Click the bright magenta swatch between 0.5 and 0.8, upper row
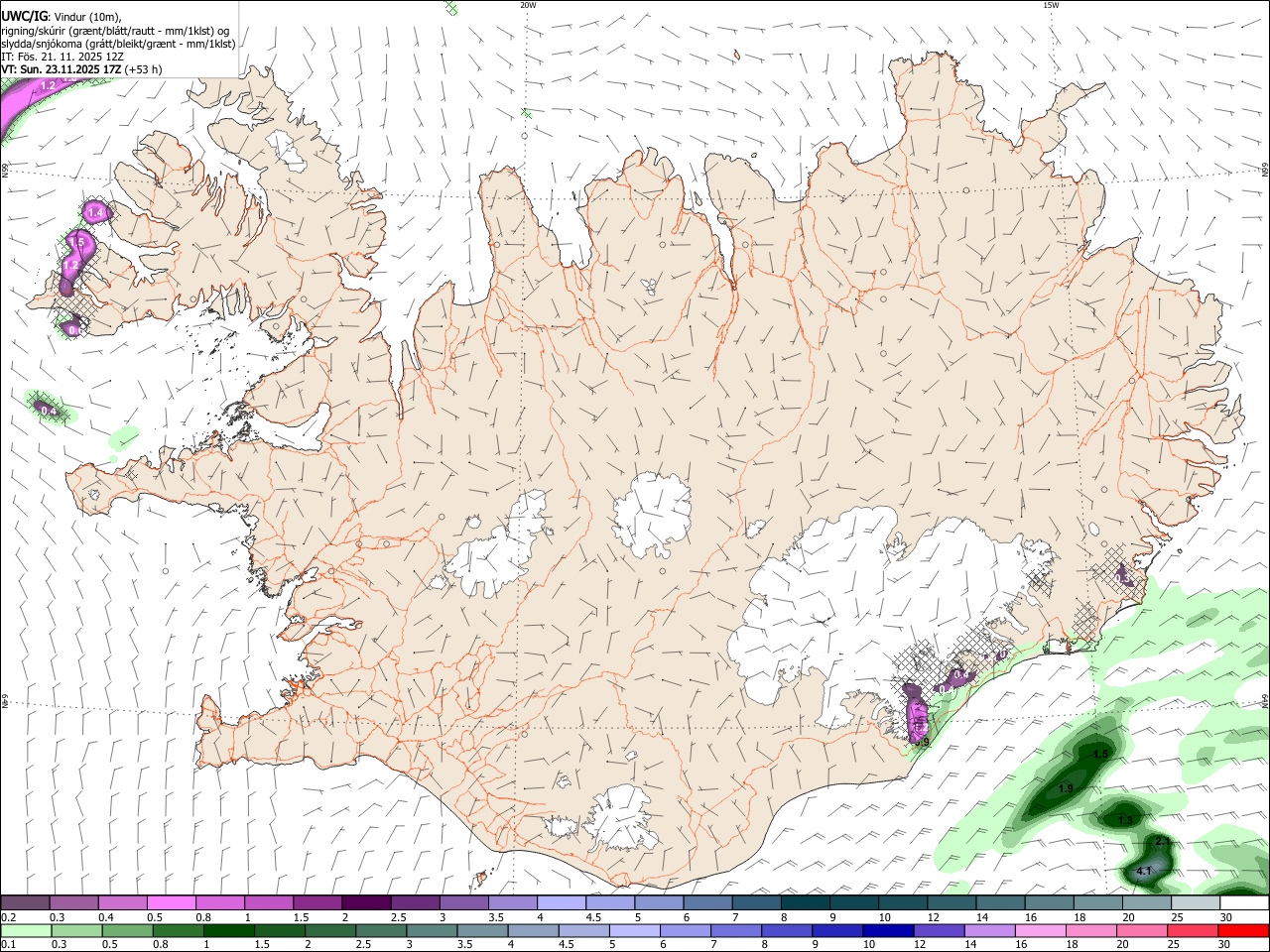 click(x=172, y=903)
